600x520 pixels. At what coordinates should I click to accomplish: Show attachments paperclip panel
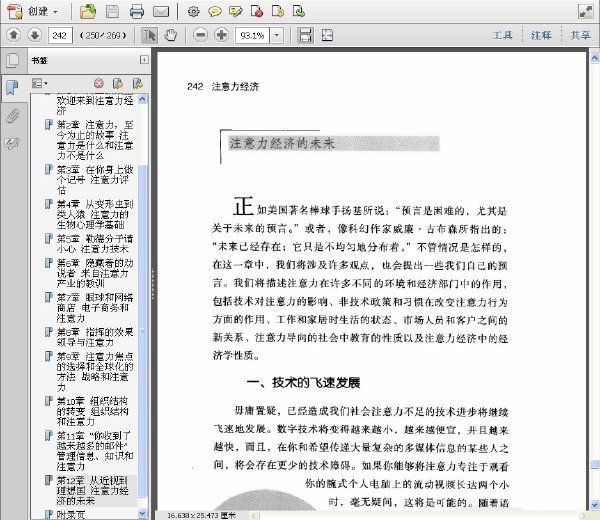(x=13, y=116)
